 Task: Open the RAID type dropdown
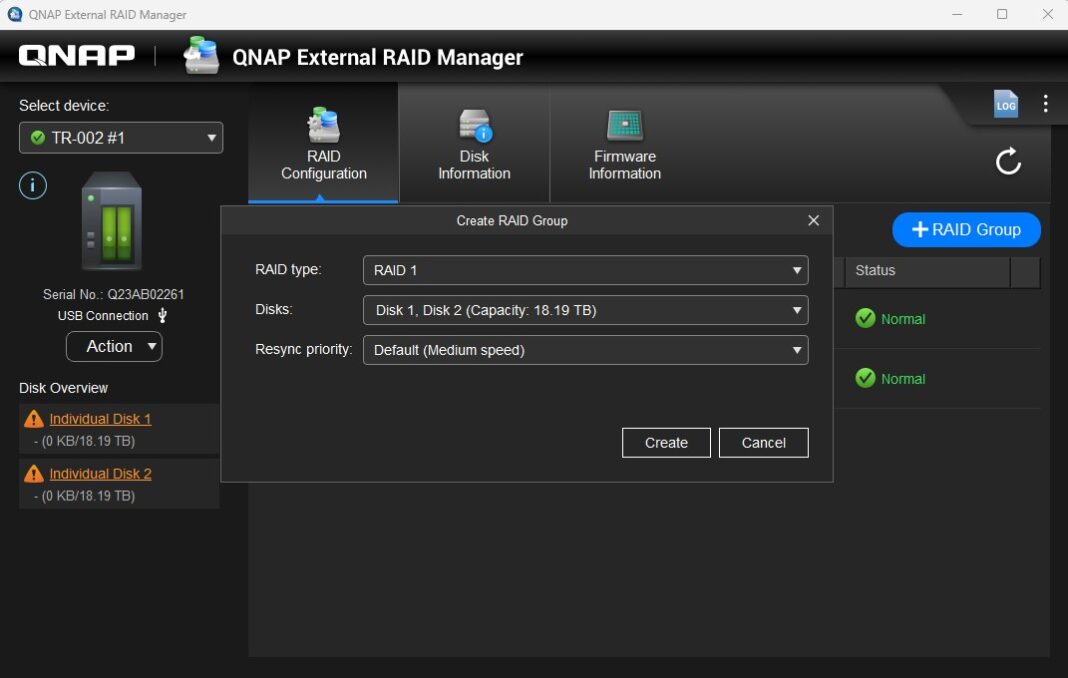click(x=585, y=270)
